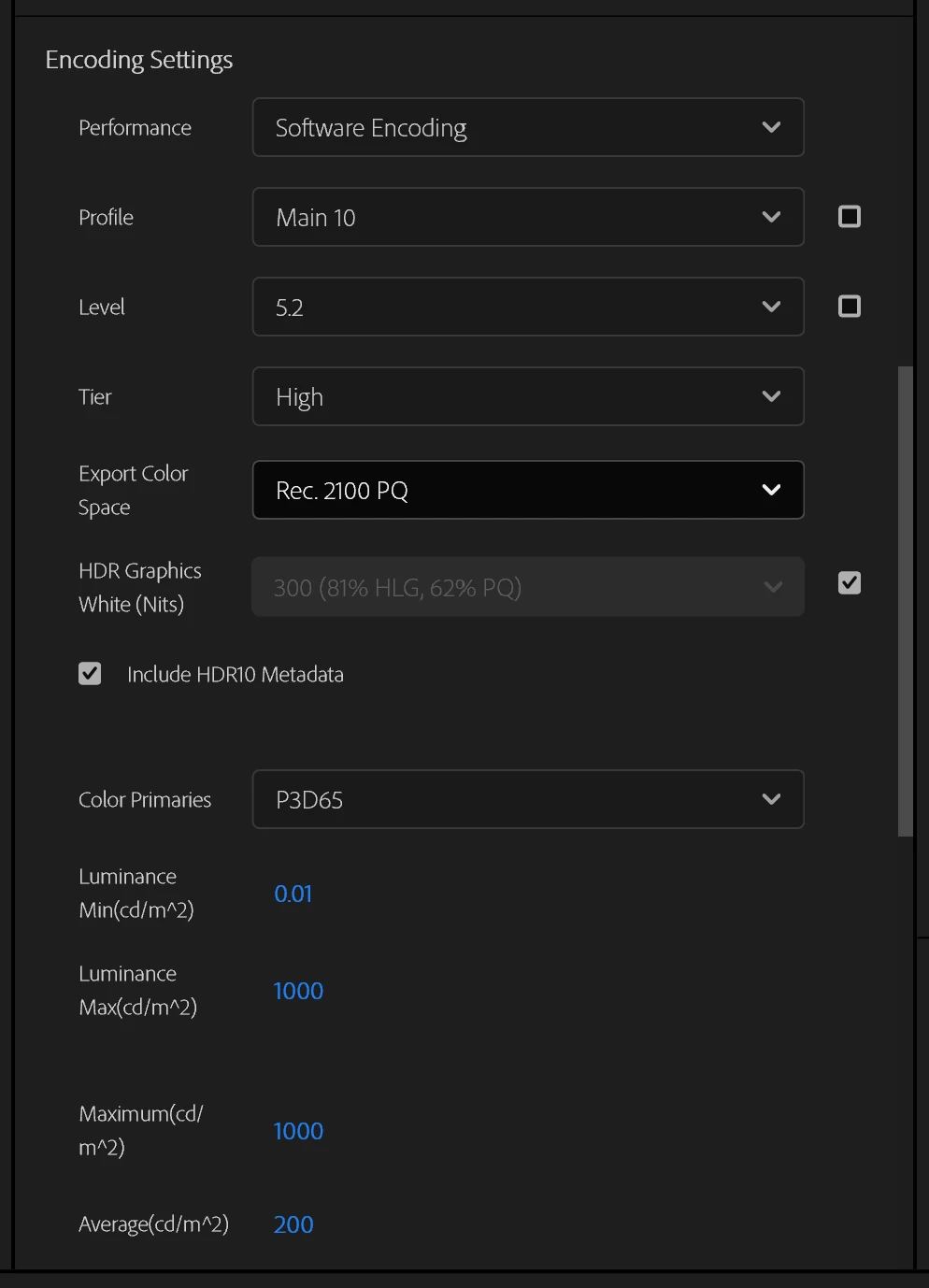This screenshot has width=929, height=1288.
Task: Click the chevron arrow in Performance dropdown
Action: point(771,127)
